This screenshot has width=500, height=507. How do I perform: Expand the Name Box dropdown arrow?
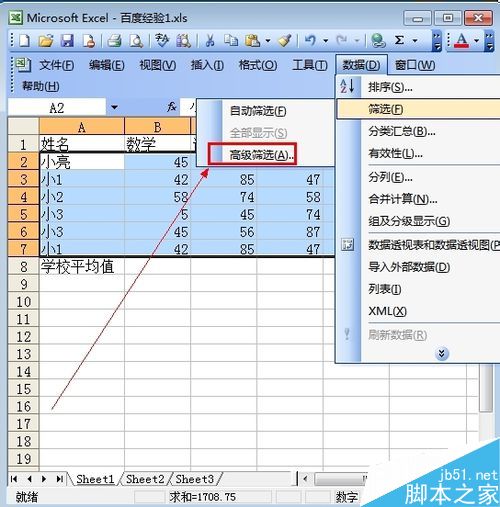pyautogui.click(x=114, y=108)
